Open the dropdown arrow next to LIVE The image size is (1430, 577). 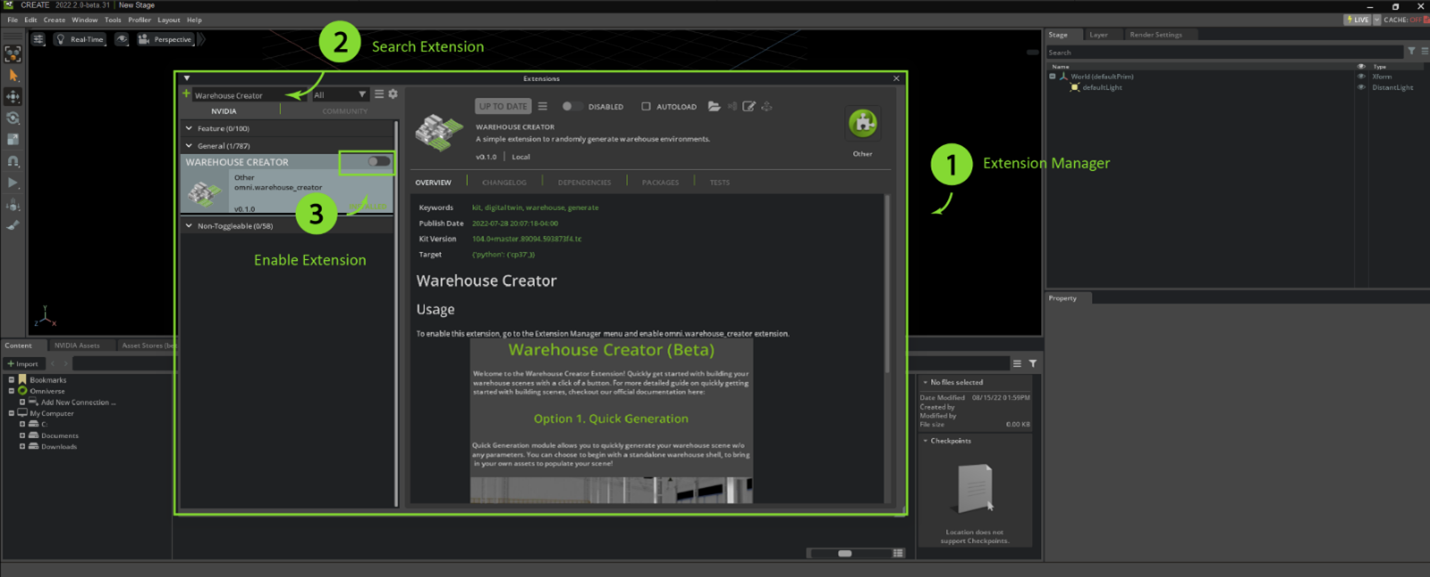1376,20
